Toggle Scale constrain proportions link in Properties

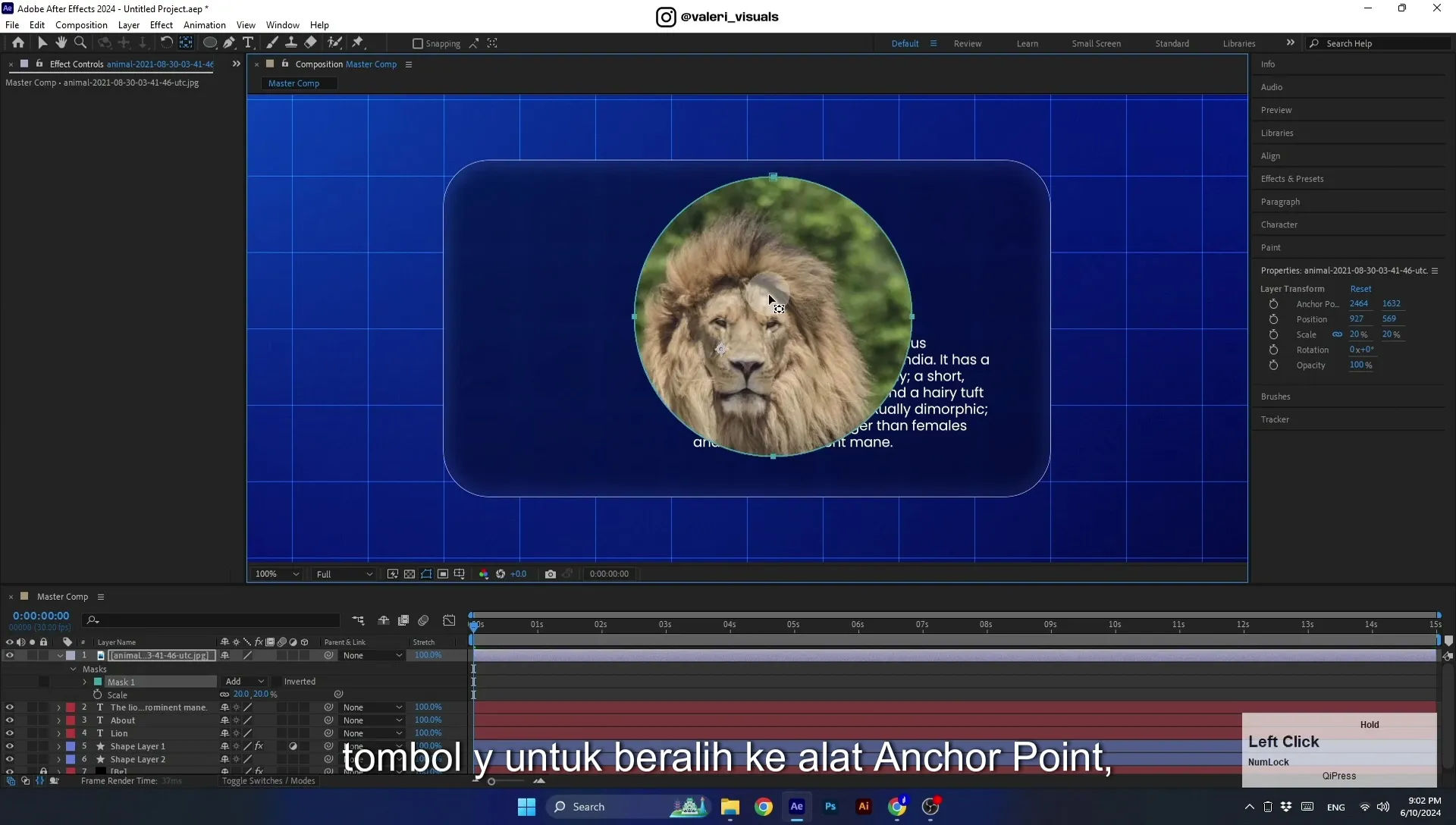pos(1337,334)
